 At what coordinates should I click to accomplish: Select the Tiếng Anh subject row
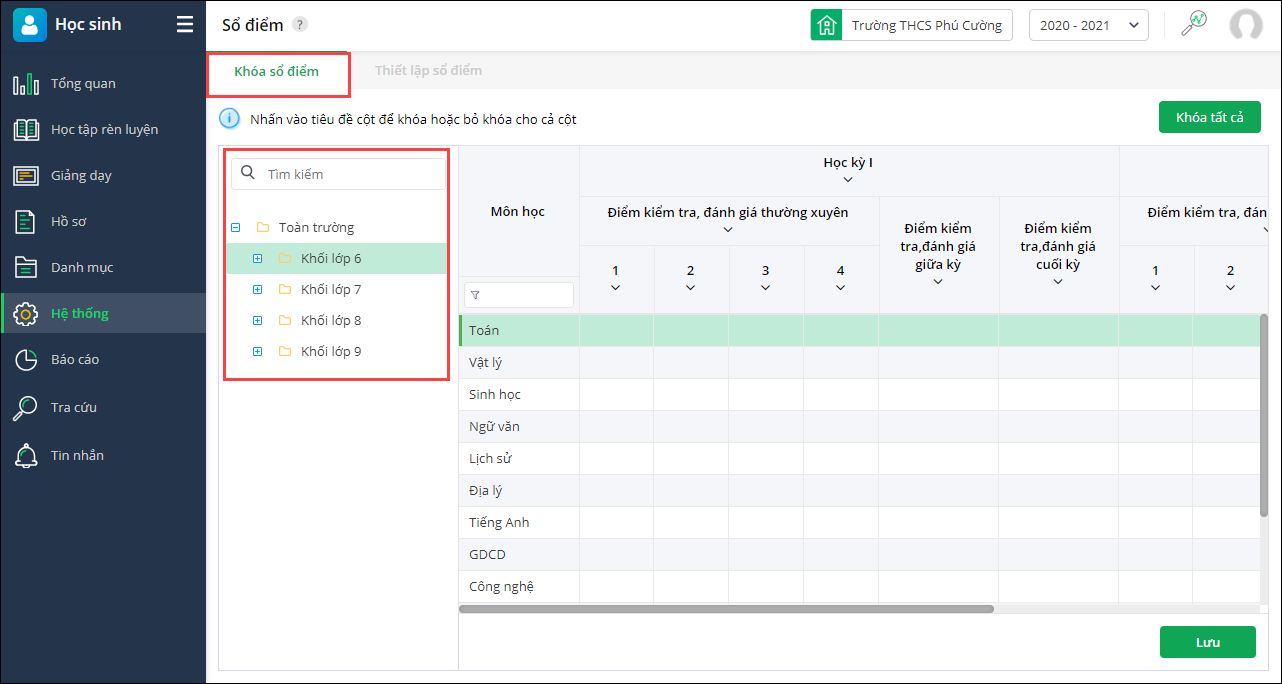click(x=859, y=522)
